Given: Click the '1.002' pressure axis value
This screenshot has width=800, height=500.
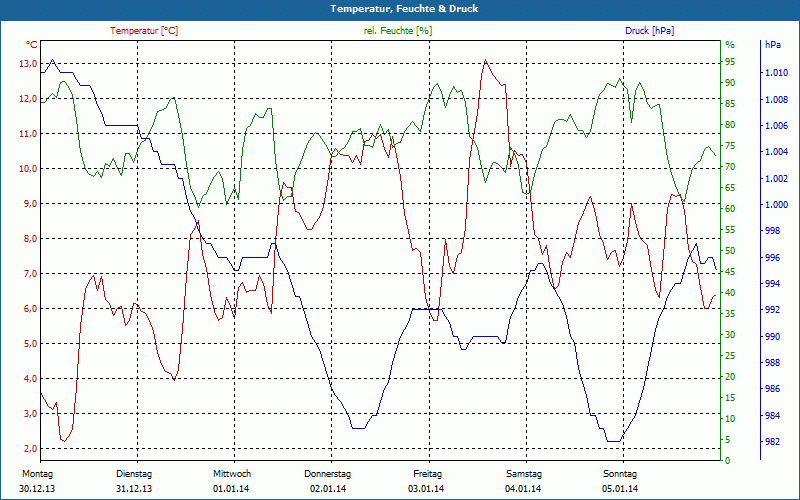Looking at the screenshot, I should 776,179.
